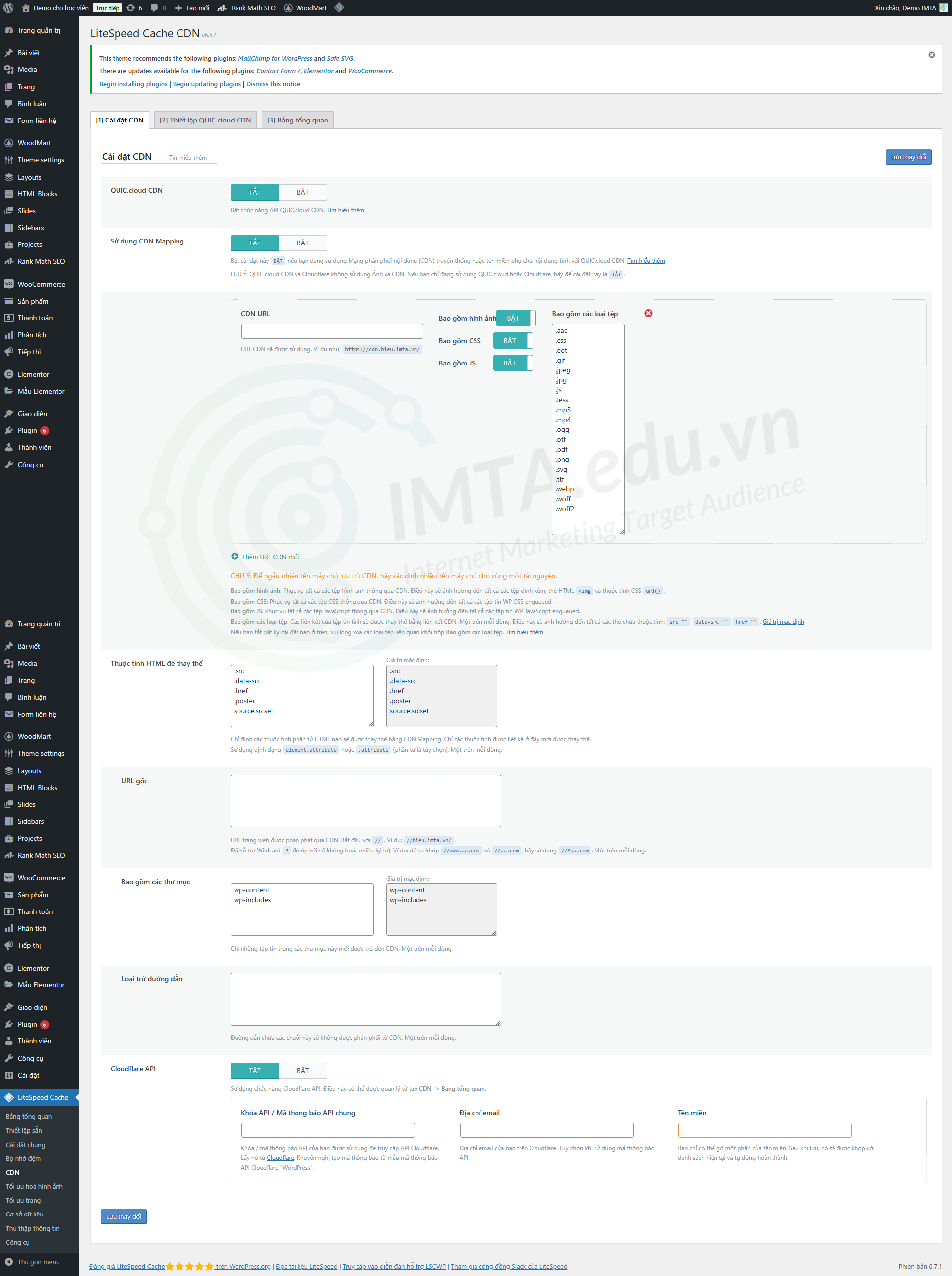Open Rank Math SEO in the top sidebar
The width and height of the screenshot is (952, 1276).
(42, 262)
